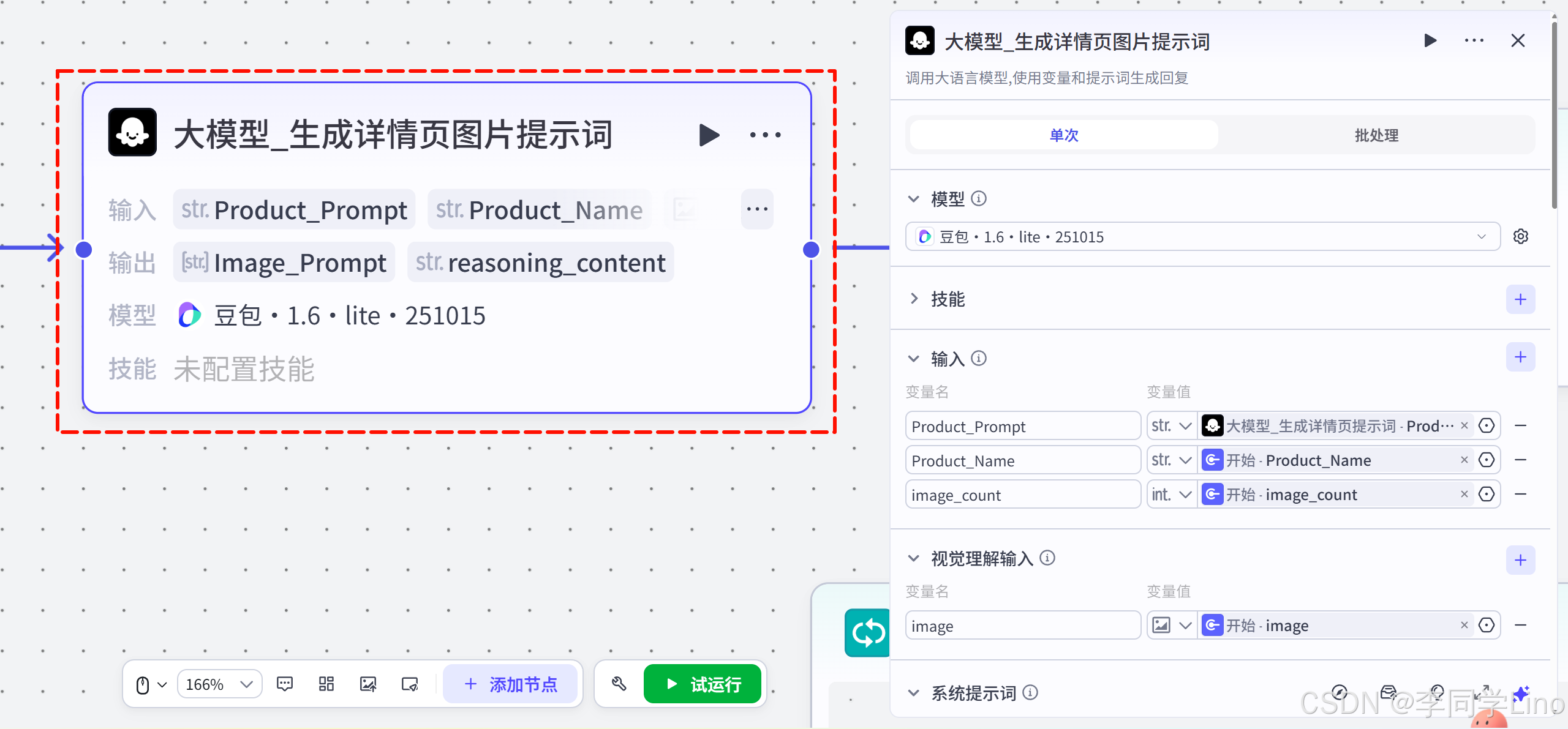Collapse the 视觉理解输入 section

point(914,558)
